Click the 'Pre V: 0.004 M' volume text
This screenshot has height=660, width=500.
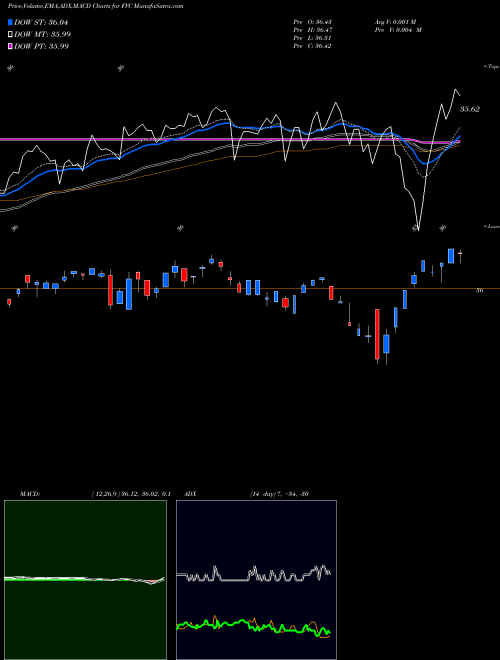click(x=398, y=30)
